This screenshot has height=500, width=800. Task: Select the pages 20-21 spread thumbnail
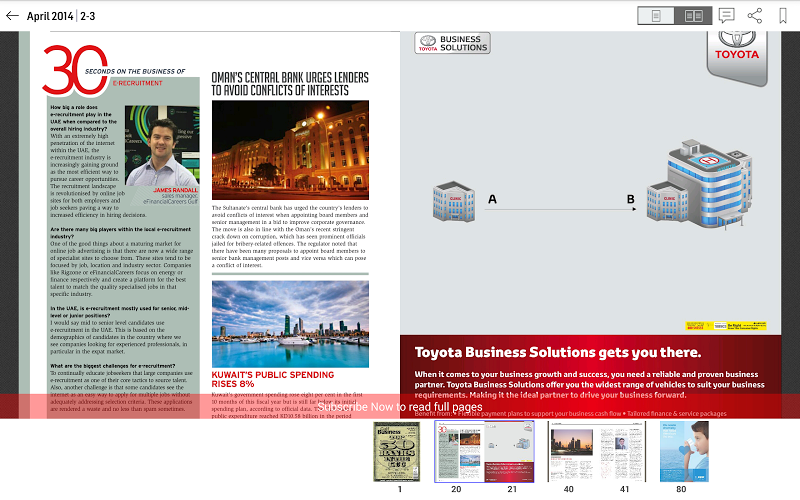[x=484, y=452]
